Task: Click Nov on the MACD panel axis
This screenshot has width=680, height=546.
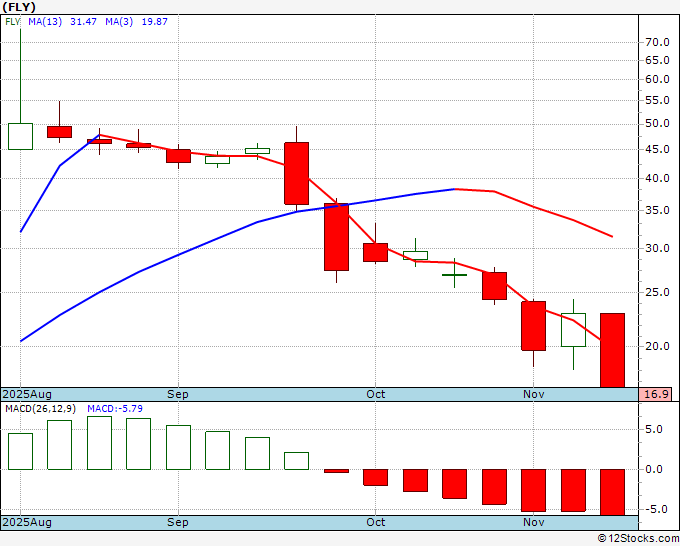Action: click(x=533, y=522)
